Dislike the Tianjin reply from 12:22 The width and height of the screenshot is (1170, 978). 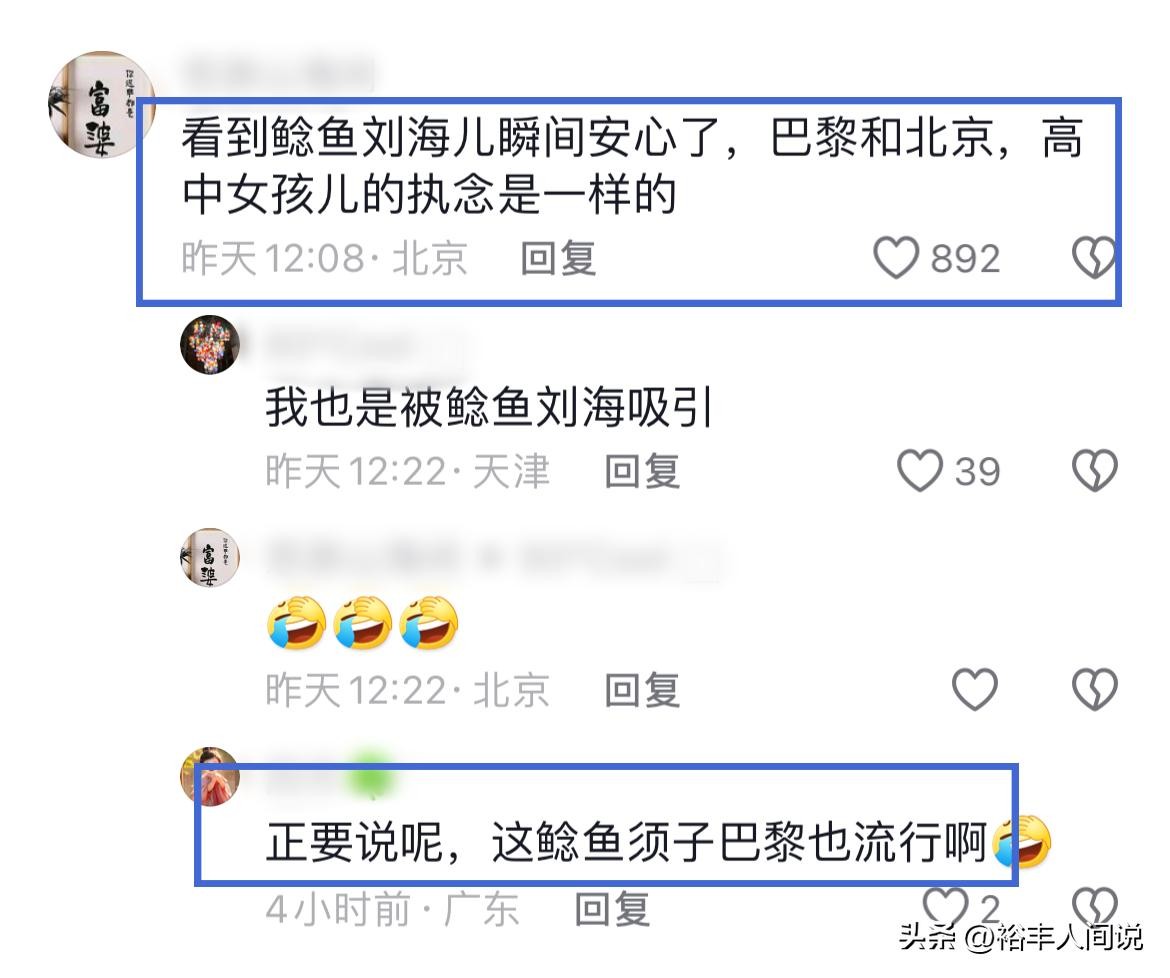[x=1094, y=471]
